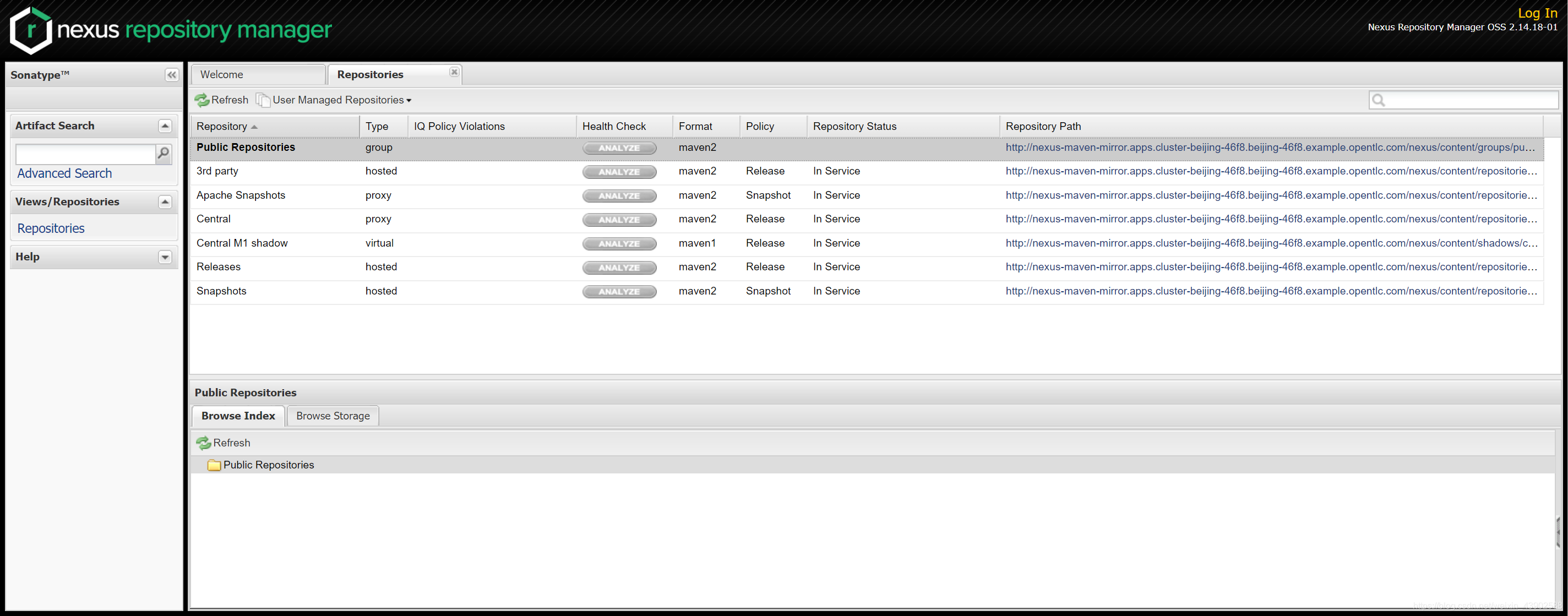1568x616 pixels.
Task: Click the green Refresh icon in repositories toolbar
Action: [202, 100]
